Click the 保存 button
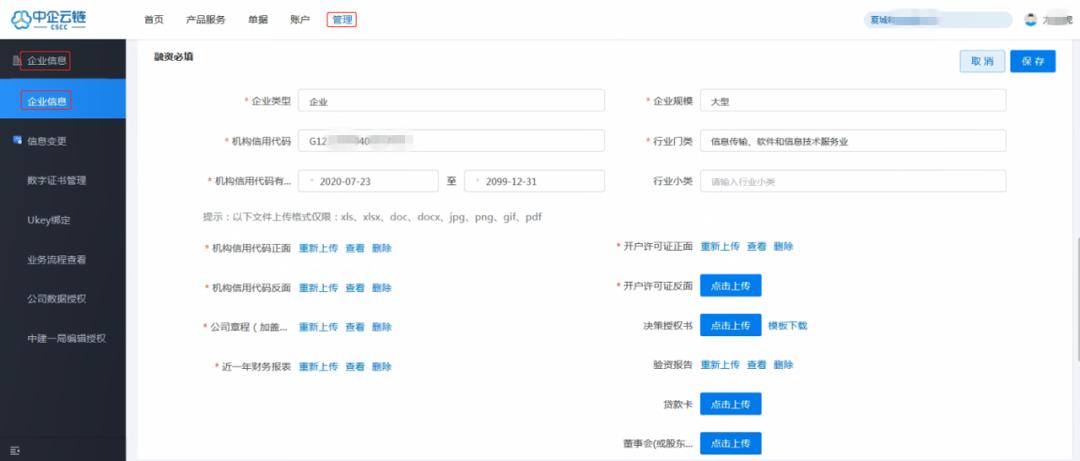The height and width of the screenshot is (461, 1080). pyautogui.click(x=1033, y=61)
